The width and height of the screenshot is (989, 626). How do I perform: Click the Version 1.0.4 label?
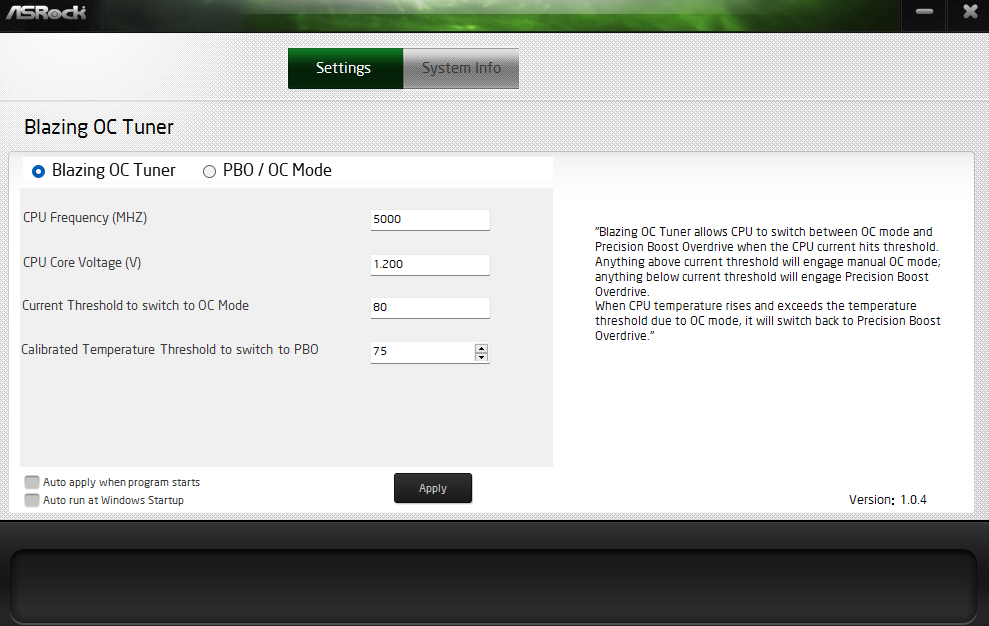tap(887, 499)
